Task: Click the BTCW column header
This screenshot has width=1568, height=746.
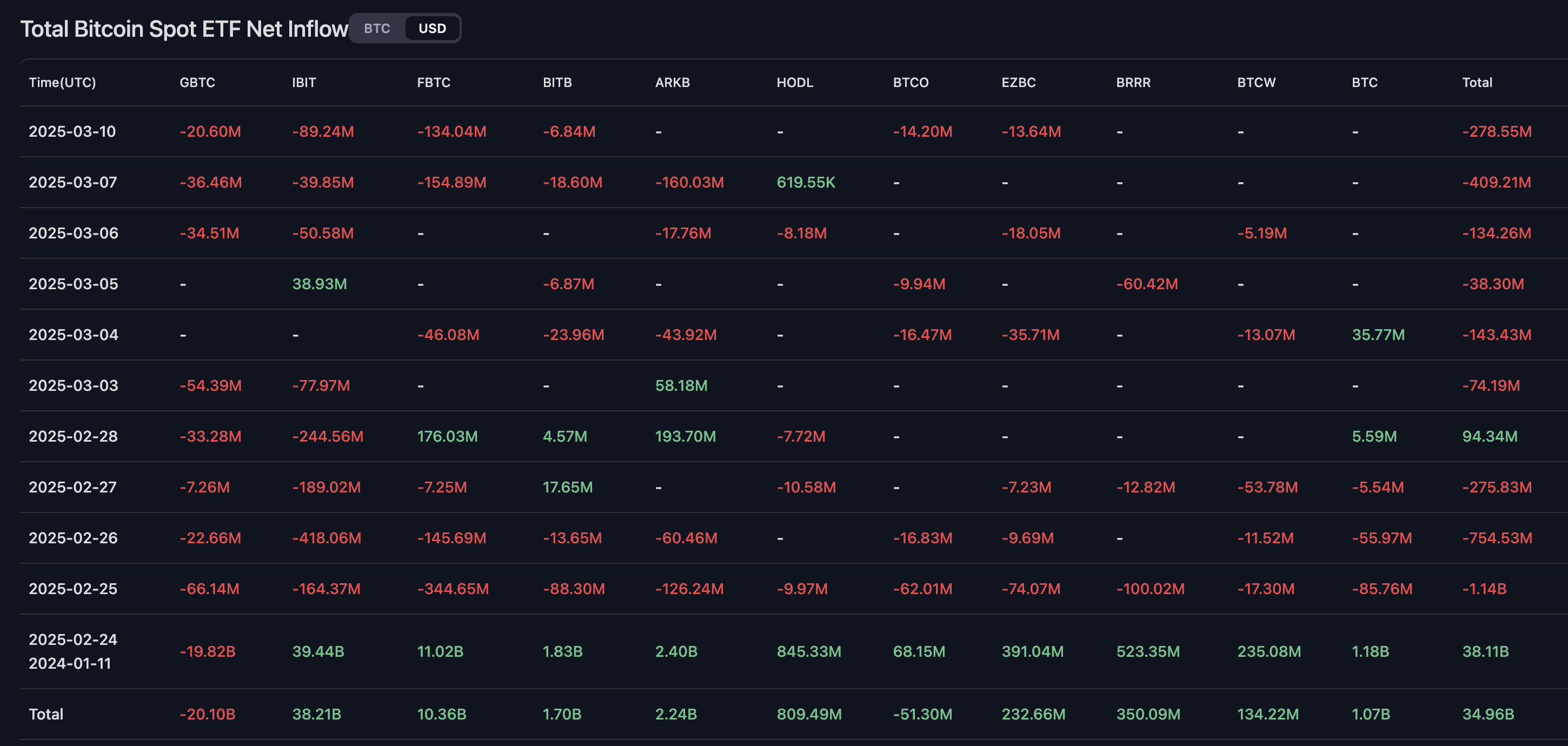Action: [x=1257, y=82]
